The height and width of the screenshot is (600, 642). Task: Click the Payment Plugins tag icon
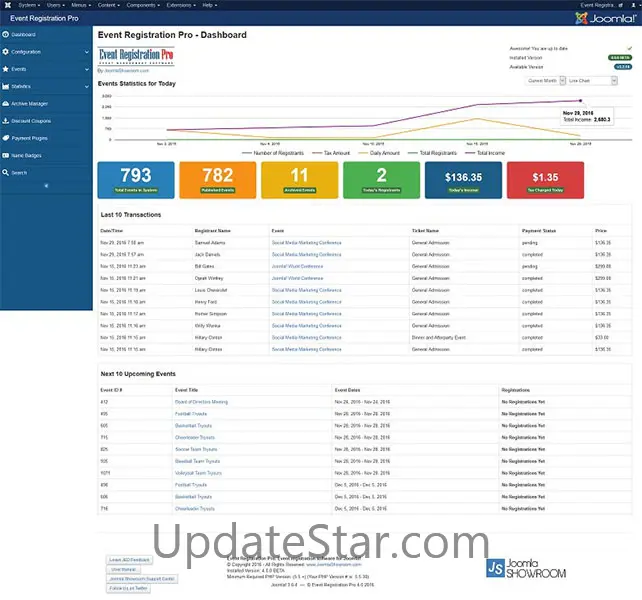[5, 138]
